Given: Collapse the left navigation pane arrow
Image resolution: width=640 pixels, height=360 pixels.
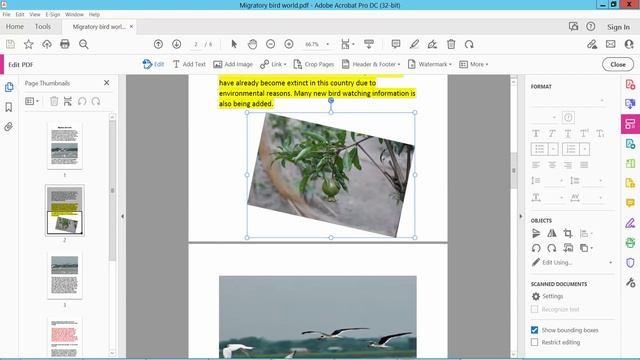Looking at the screenshot, I should pos(122,216).
